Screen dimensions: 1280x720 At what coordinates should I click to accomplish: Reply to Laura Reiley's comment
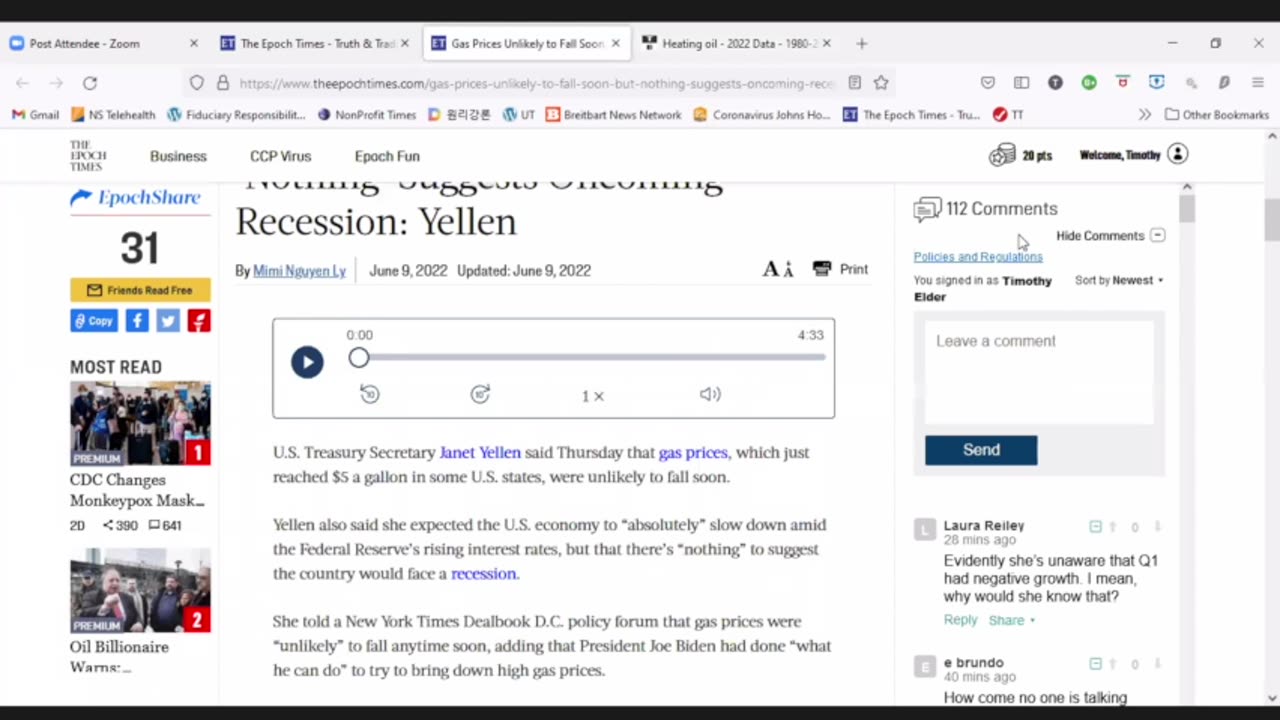(960, 620)
